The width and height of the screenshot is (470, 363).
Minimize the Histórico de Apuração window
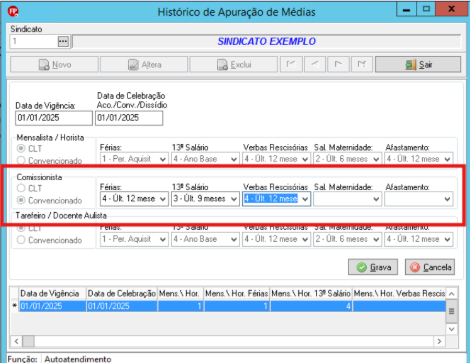[406, 9]
